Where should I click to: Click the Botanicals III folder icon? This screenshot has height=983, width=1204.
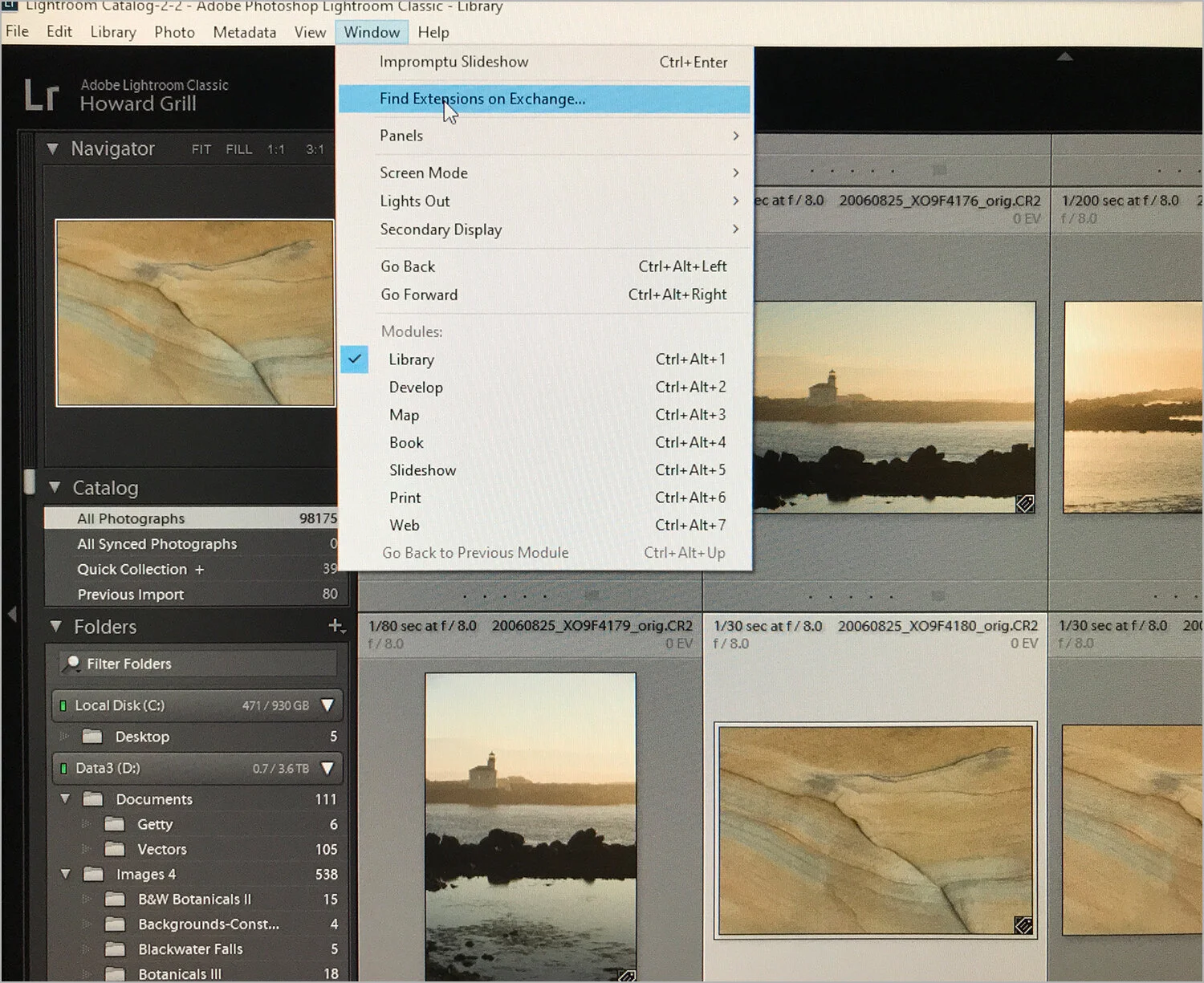[116, 974]
